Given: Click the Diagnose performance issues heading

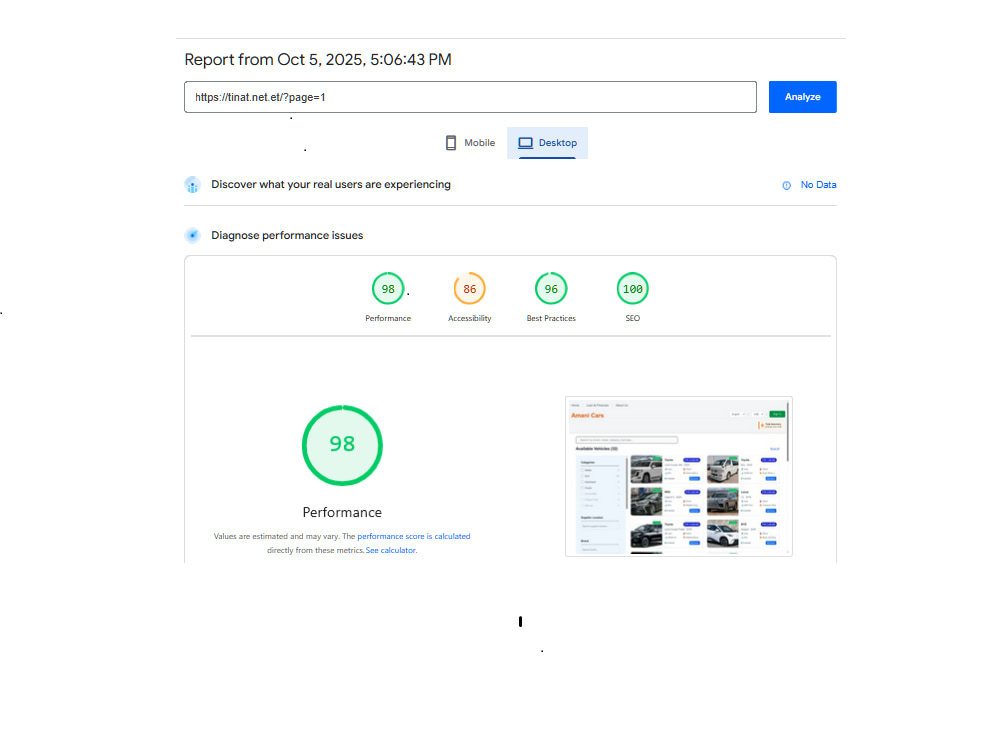Looking at the screenshot, I should coord(287,235).
